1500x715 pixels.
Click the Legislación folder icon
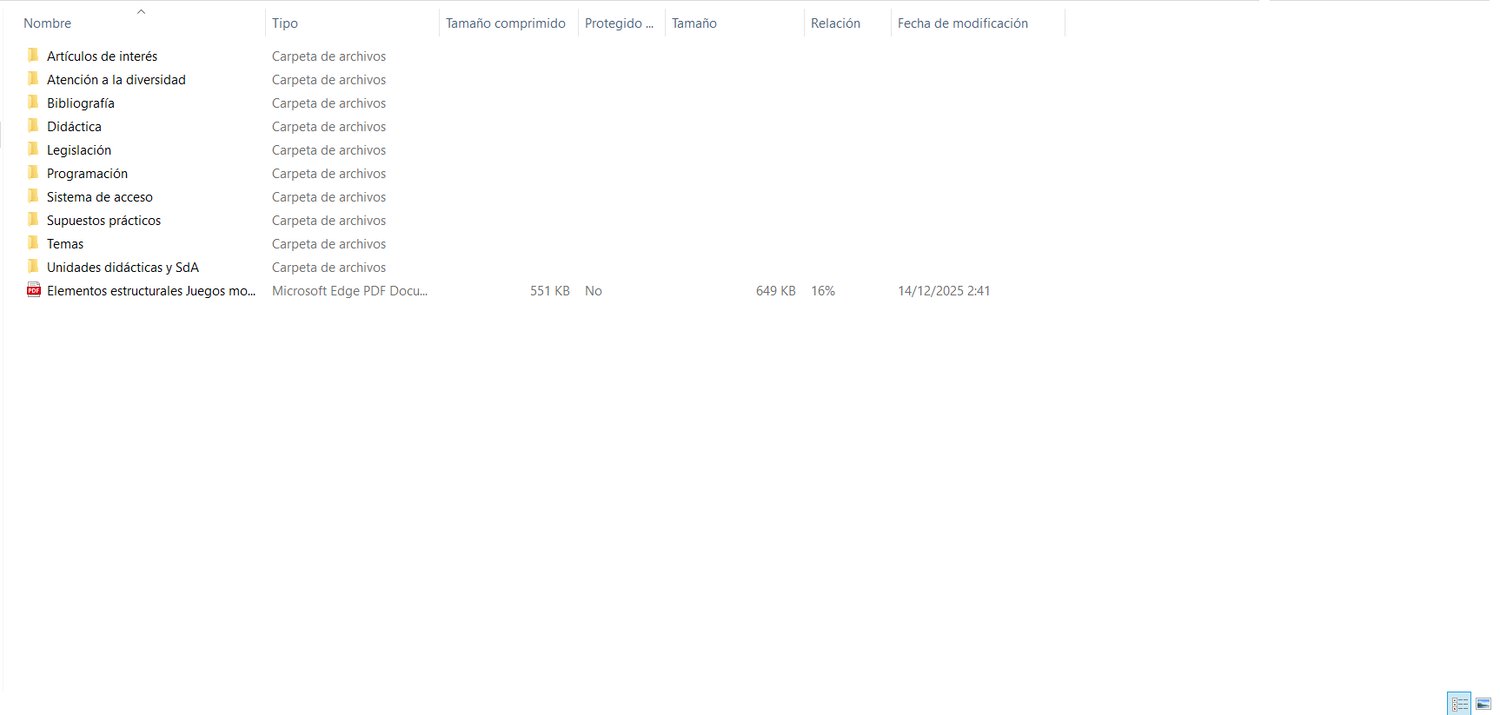[x=33, y=150]
